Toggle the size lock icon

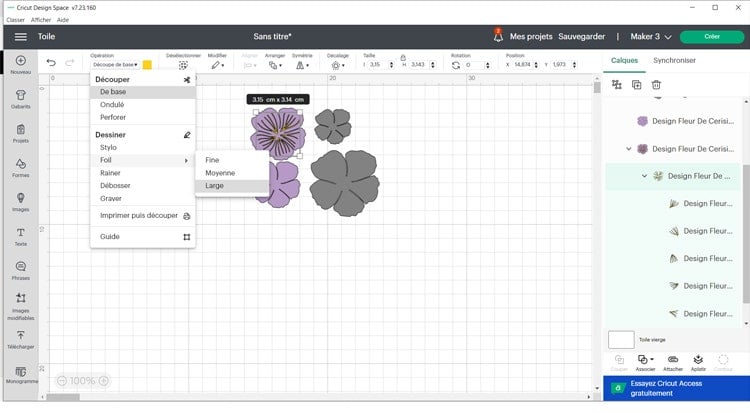[x=403, y=57]
